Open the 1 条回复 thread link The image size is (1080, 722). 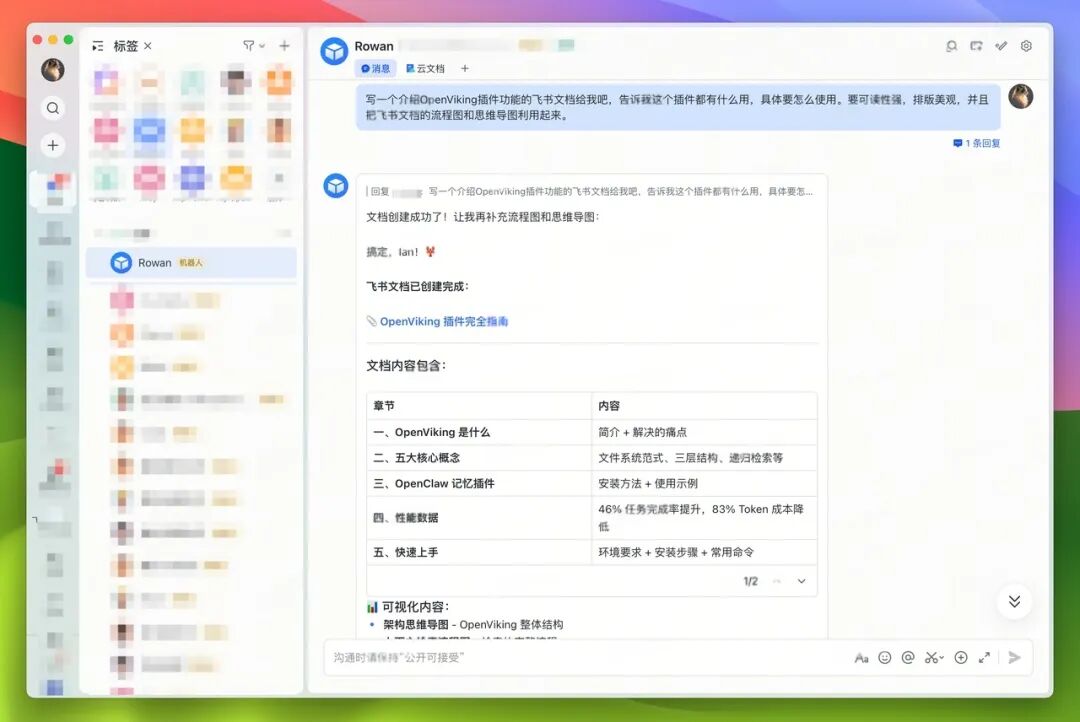(977, 143)
